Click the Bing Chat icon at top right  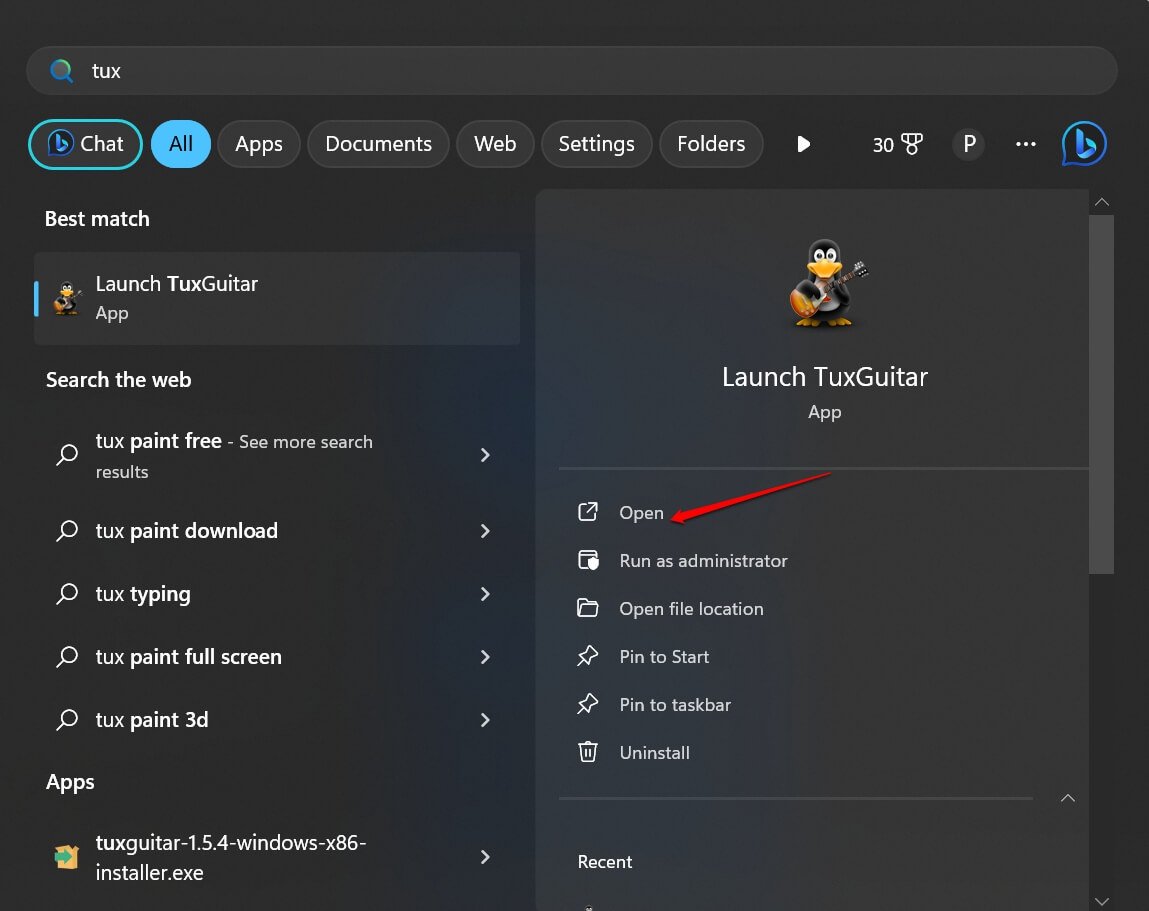pos(1084,144)
